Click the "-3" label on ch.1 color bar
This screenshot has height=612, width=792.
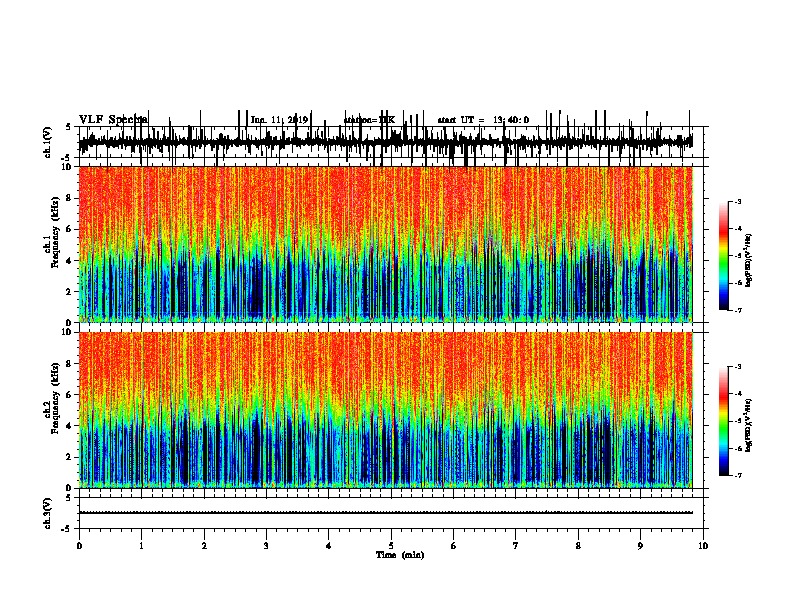738,201
